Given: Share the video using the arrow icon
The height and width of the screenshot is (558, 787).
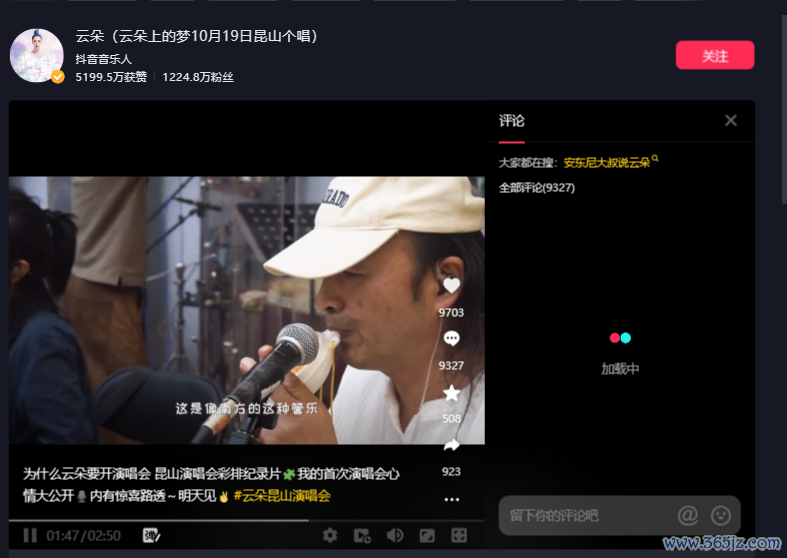Looking at the screenshot, I should [x=451, y=445].
